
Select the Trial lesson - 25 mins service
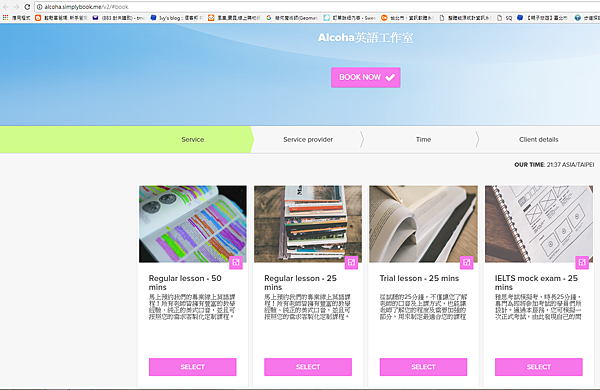point(423,367)
